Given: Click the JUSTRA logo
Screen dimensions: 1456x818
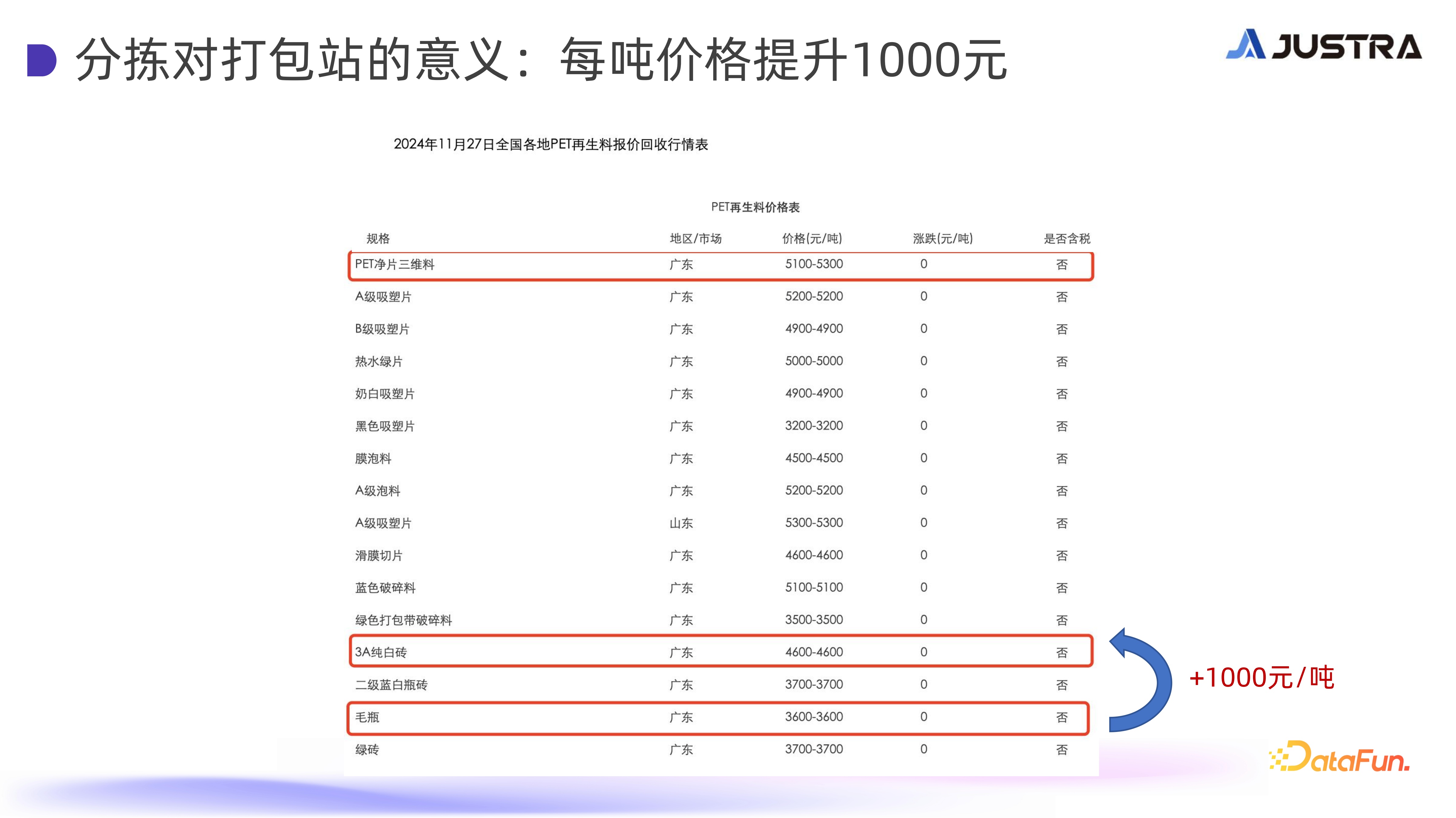Looking at the screenshot, I should click(1324, 45).
